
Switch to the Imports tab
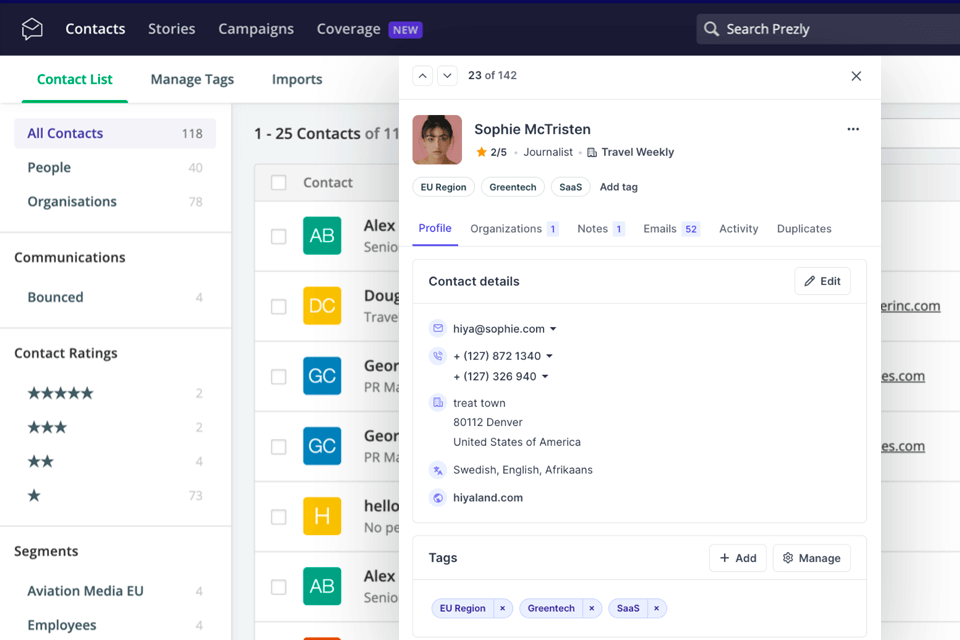(x=297, y=80)
